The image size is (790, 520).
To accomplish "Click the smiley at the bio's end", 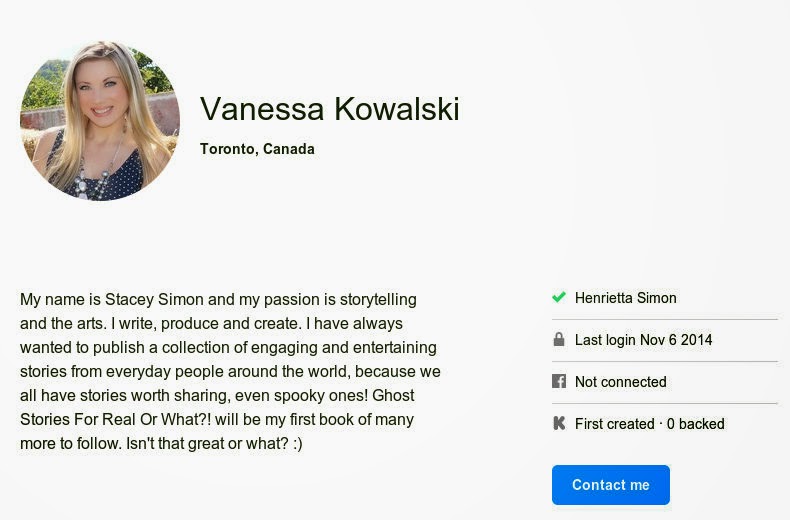I will [x=297, y=443].
